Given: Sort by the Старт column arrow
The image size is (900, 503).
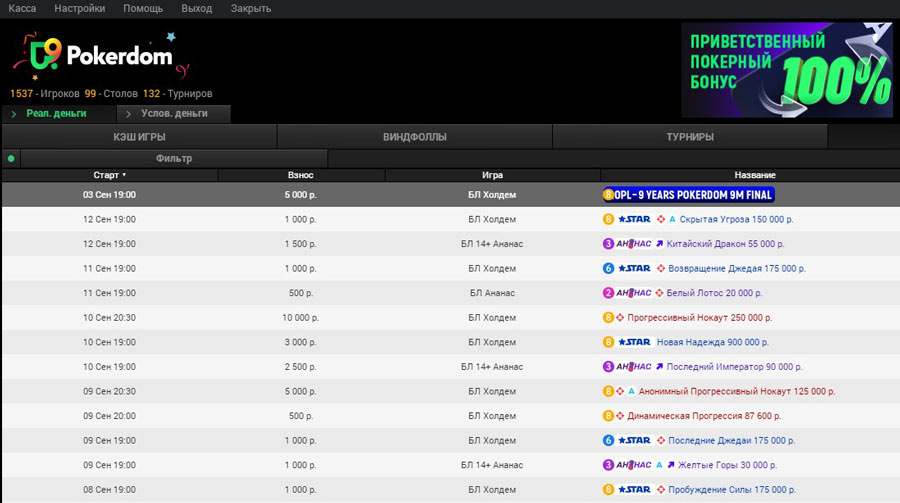Looking at the screenshot, I should pos(124,175).
